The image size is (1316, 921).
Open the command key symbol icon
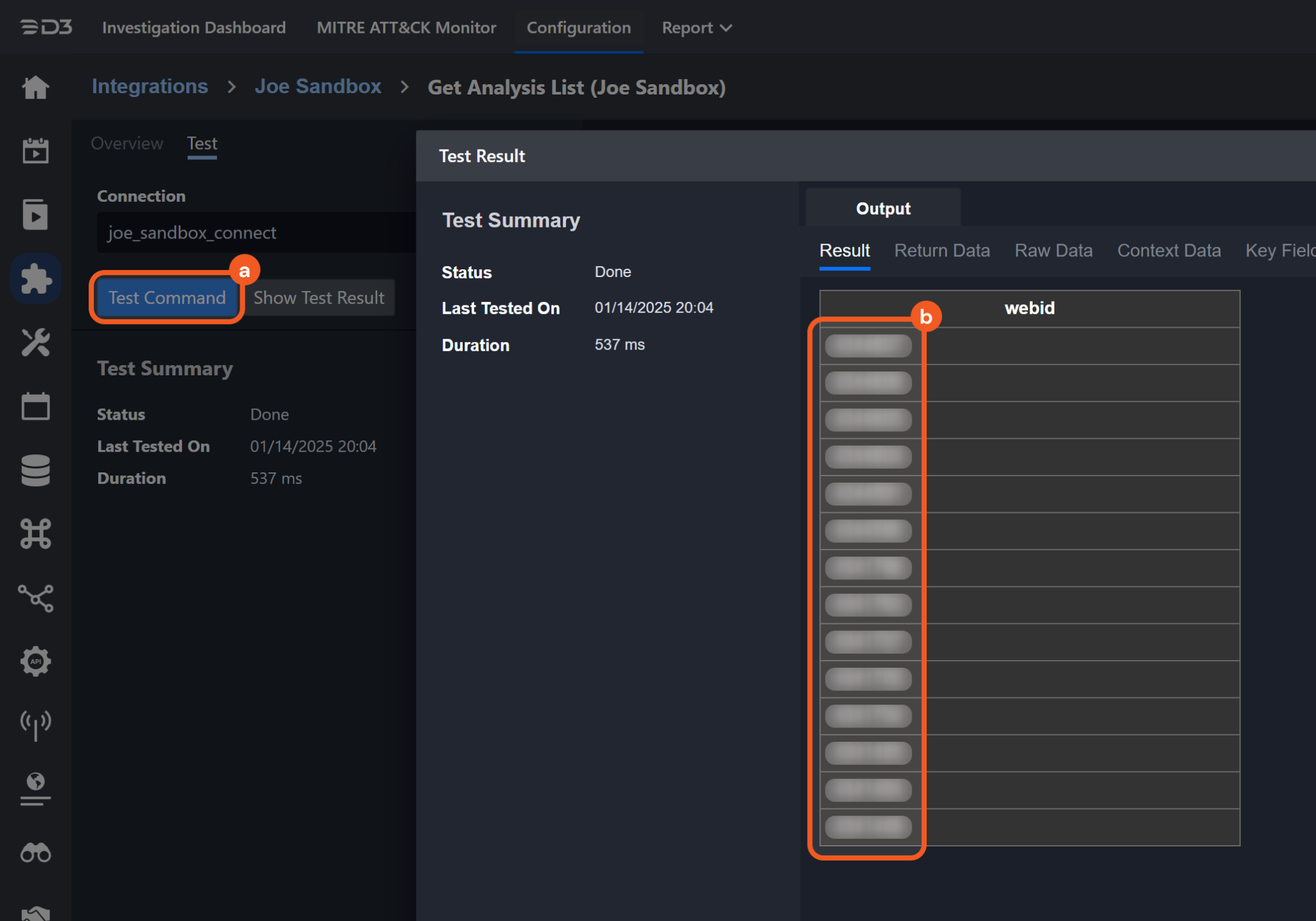click(x=35, y=533)
